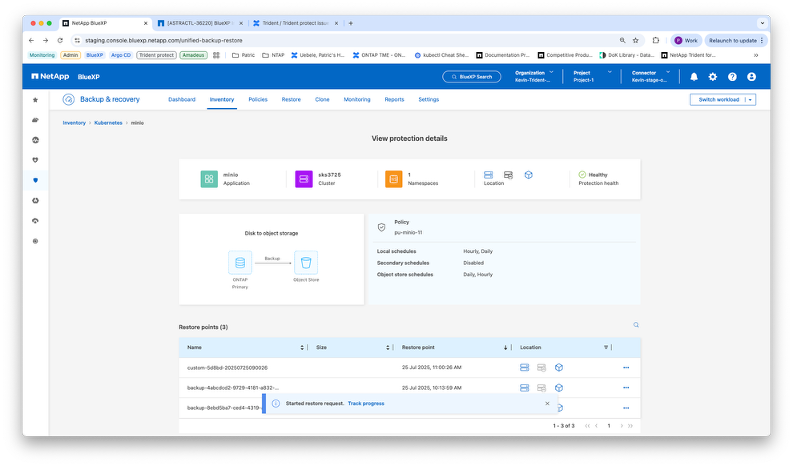This screenshot has width=793, height=466.
Task: Click the green minio Application icon
Action: click(209, 179)
